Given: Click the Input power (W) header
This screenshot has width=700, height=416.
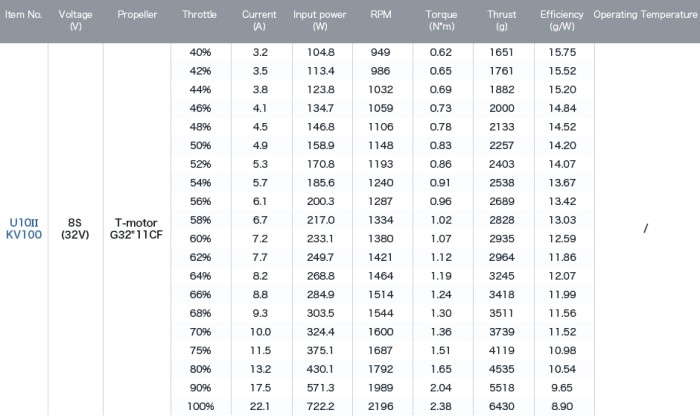Looking at the screenshot, I should click(x=320, y=20).
